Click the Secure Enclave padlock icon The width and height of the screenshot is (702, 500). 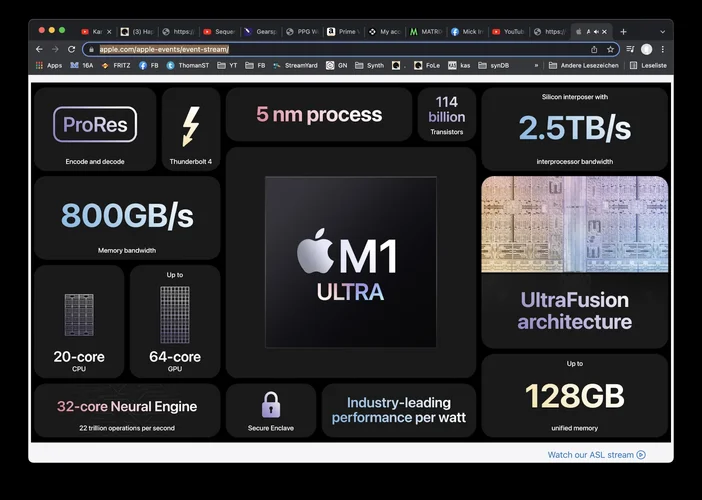[271, 405]
